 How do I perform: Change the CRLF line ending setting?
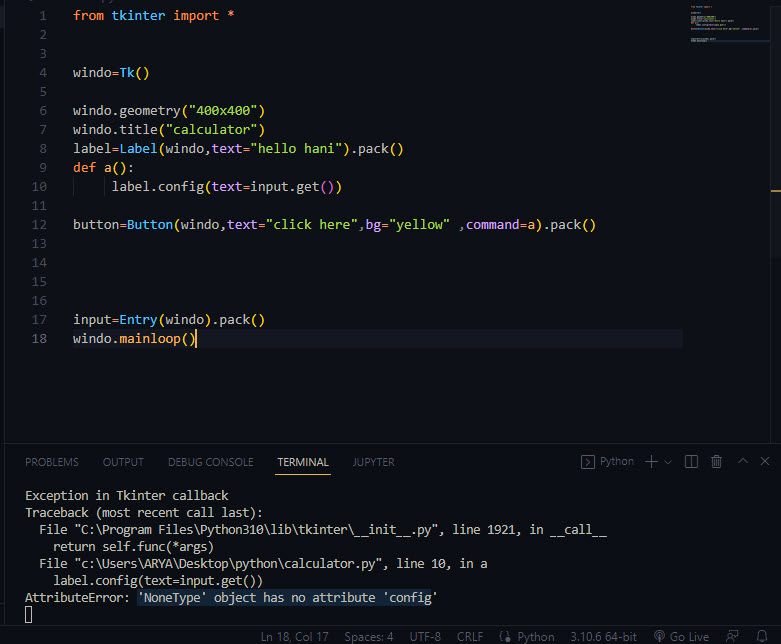(x=470, y=636)
